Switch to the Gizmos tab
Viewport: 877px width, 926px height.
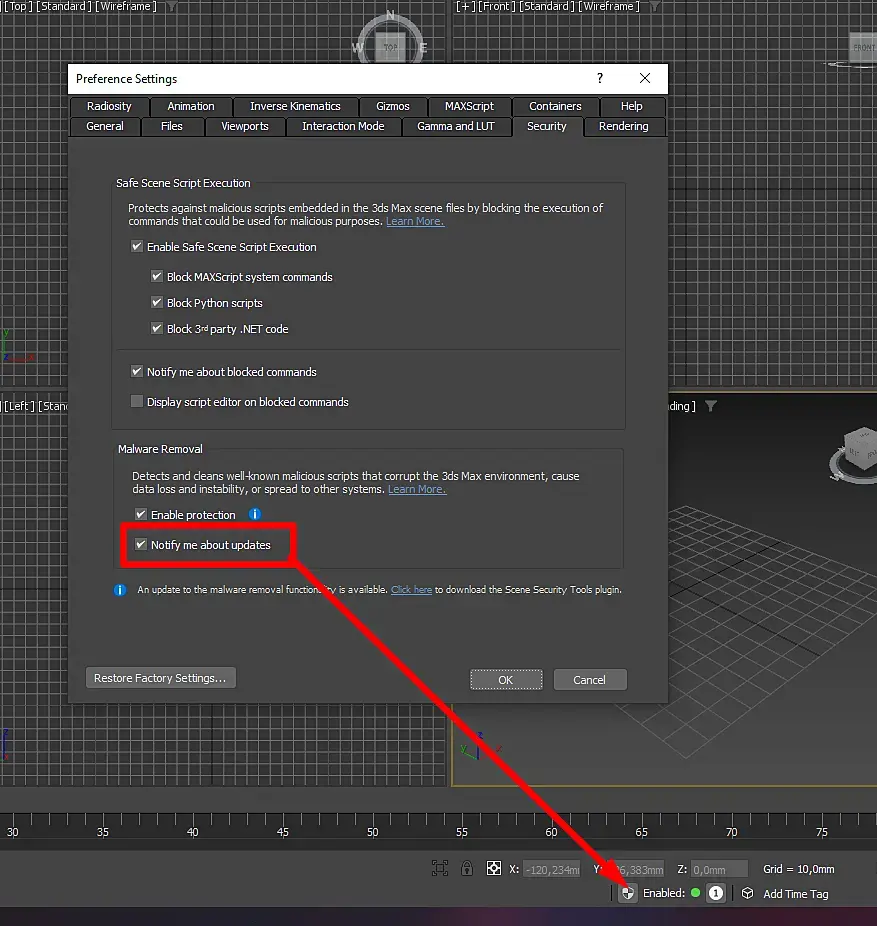point(393,106)
